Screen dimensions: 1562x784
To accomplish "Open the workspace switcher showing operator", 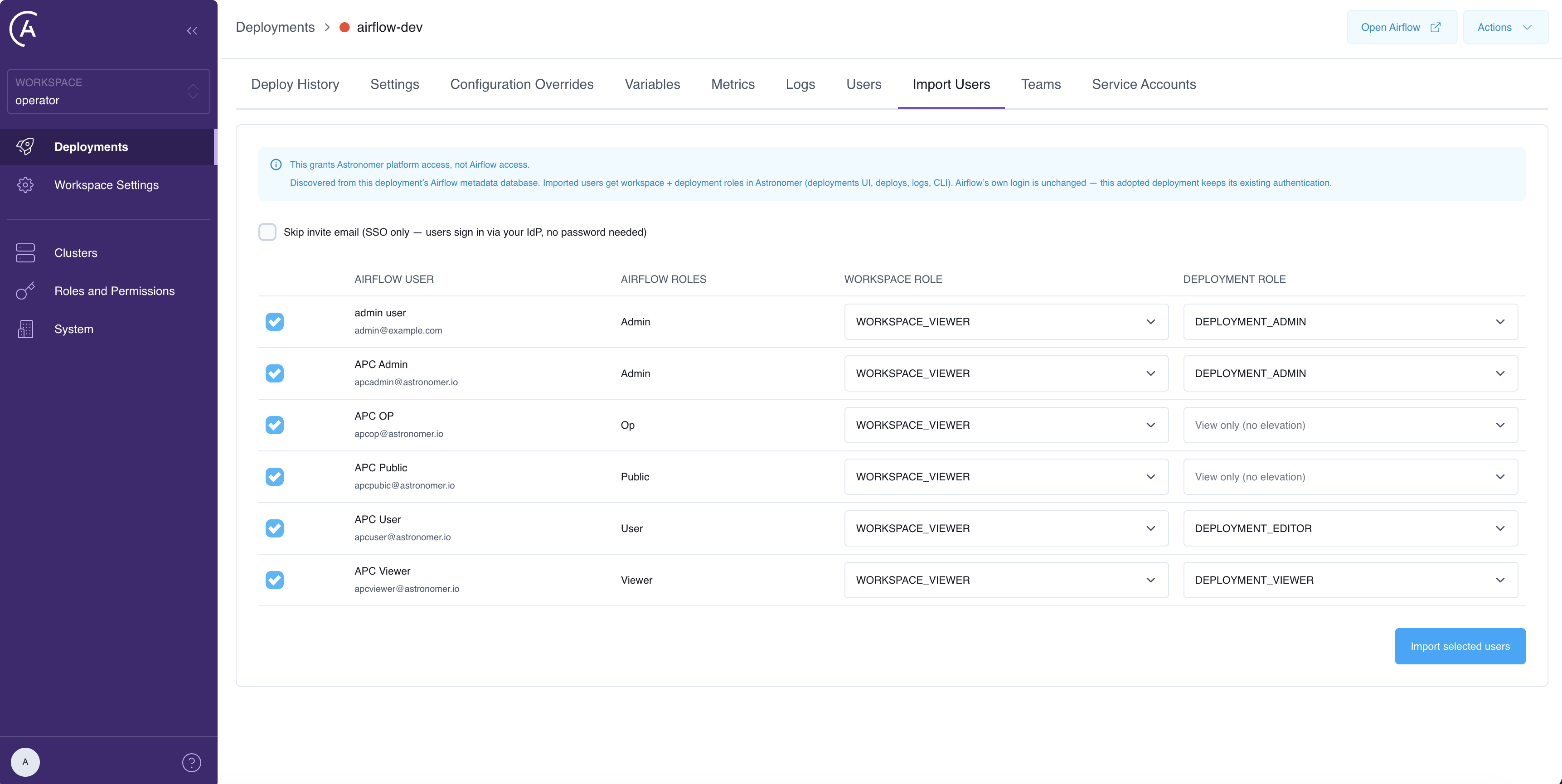I will [x=108, y=92].
